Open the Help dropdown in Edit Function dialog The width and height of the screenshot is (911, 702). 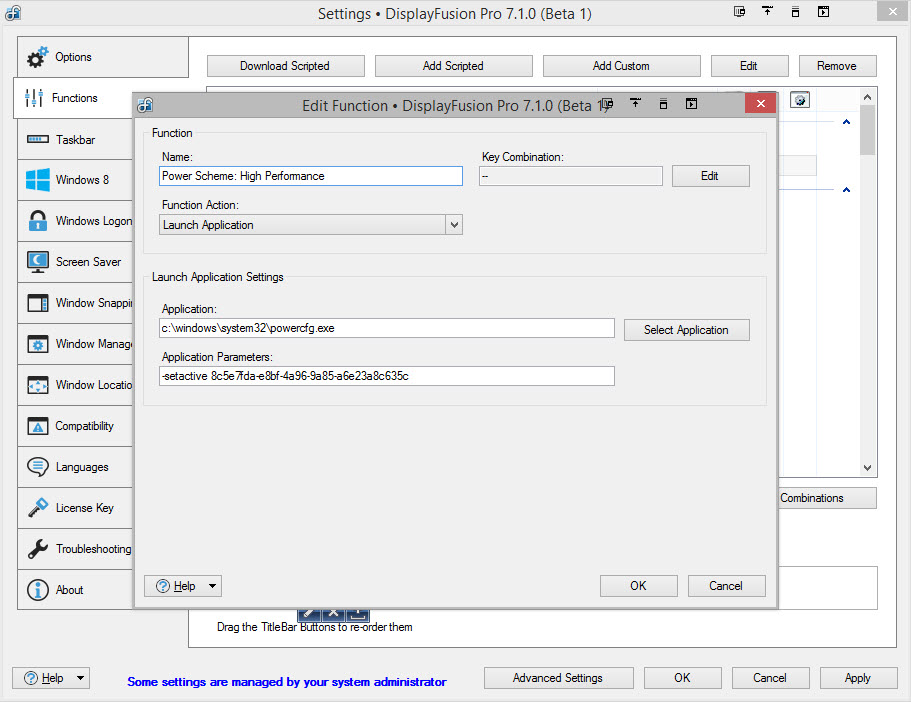click(x=182, y=586)
